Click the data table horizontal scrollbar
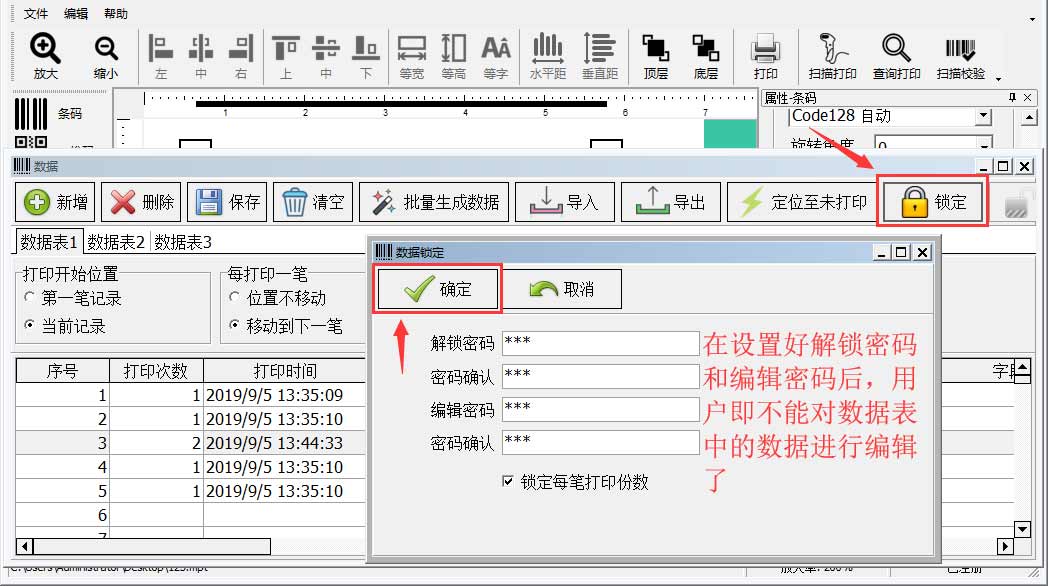 (x=150, y=547)
